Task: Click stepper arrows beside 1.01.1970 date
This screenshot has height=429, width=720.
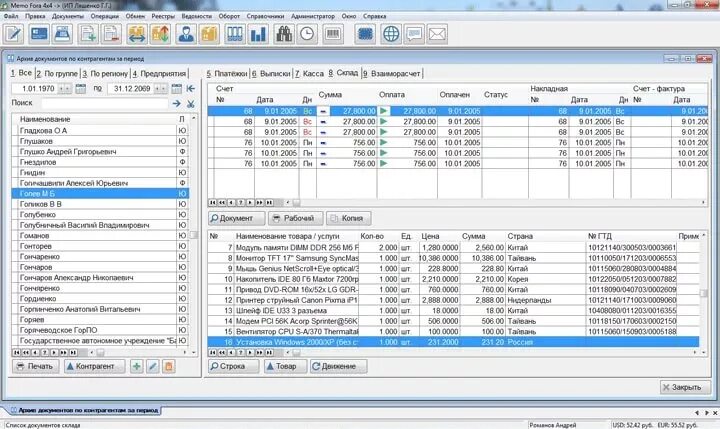Action: click(x=65, y=89)
